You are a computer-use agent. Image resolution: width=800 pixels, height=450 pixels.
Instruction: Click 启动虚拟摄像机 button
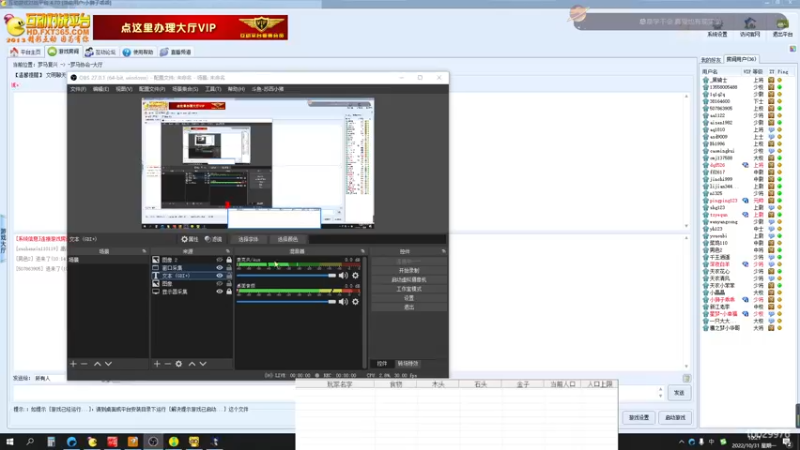point(409,280)
